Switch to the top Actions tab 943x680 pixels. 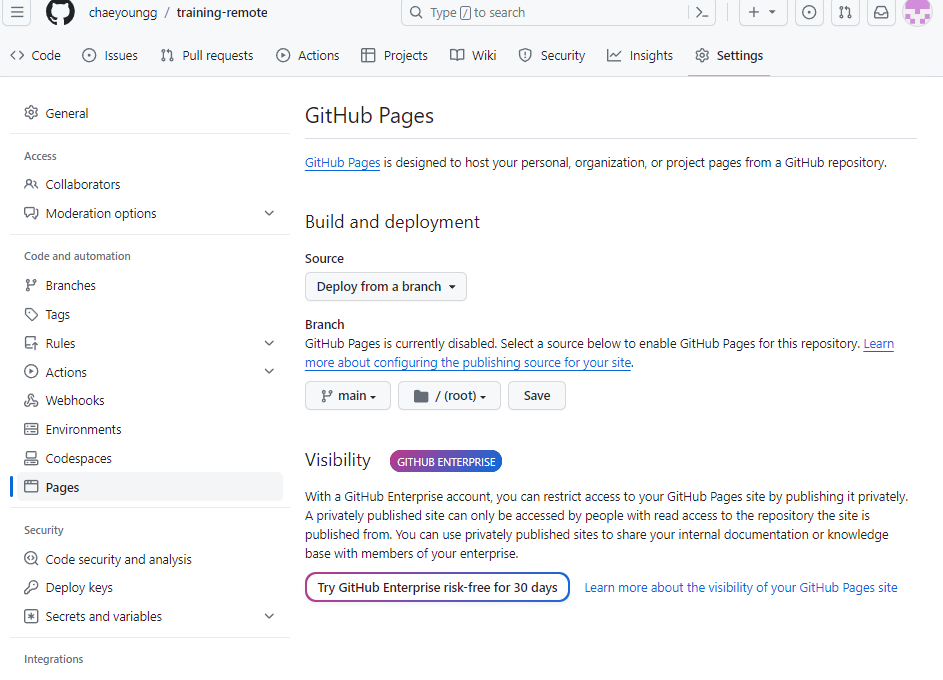click(307, 55)
